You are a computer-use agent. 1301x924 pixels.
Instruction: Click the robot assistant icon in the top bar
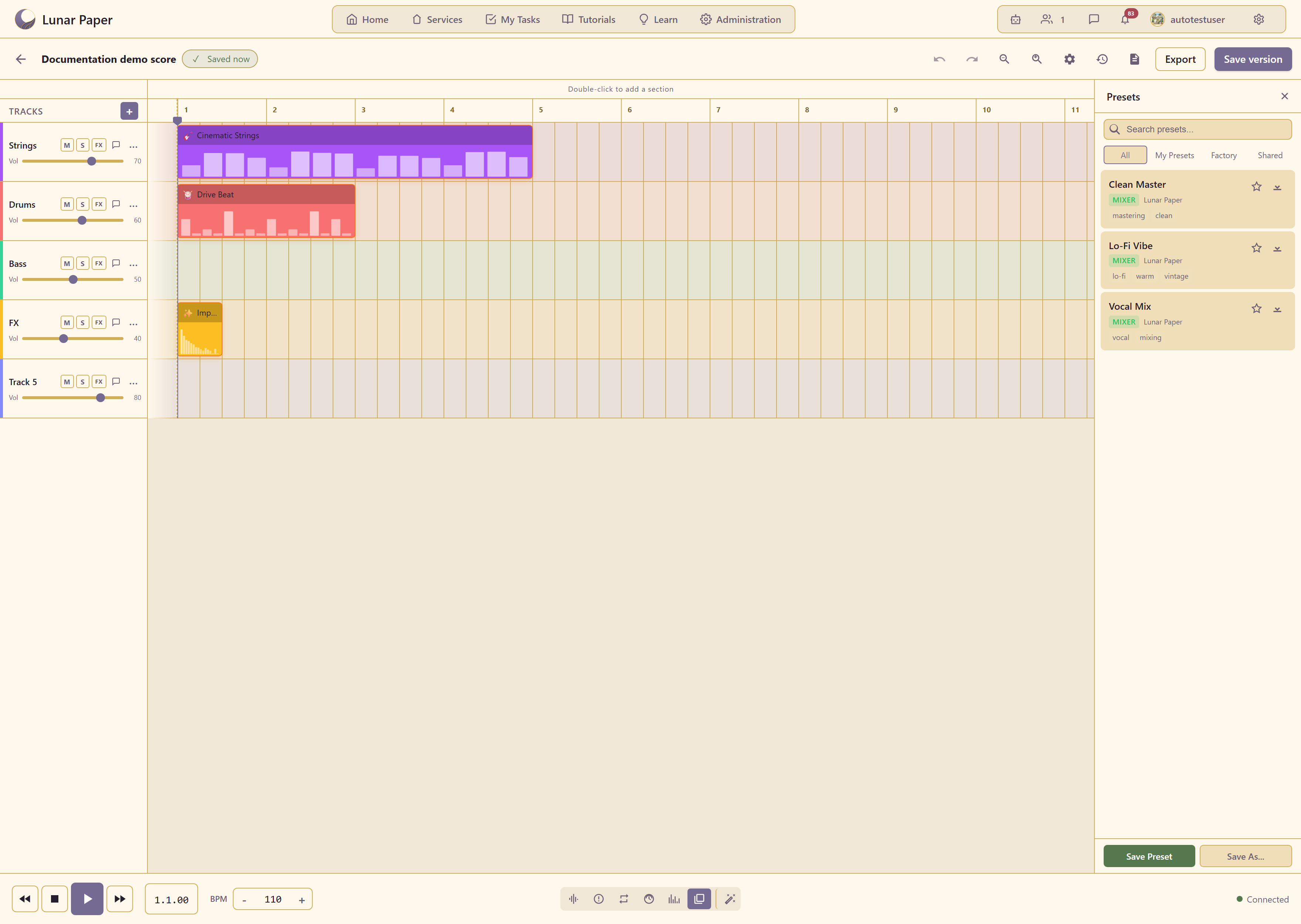point(1015,19)
